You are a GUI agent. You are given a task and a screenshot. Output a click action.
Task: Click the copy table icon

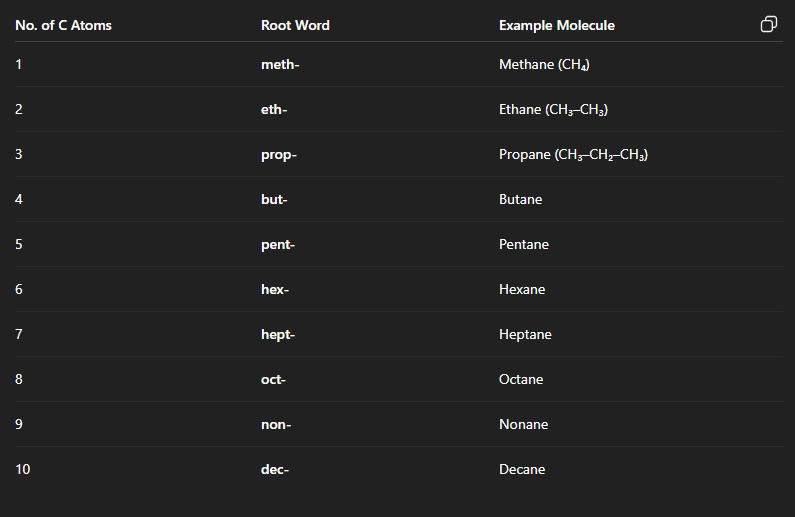[x=769, y=24]
